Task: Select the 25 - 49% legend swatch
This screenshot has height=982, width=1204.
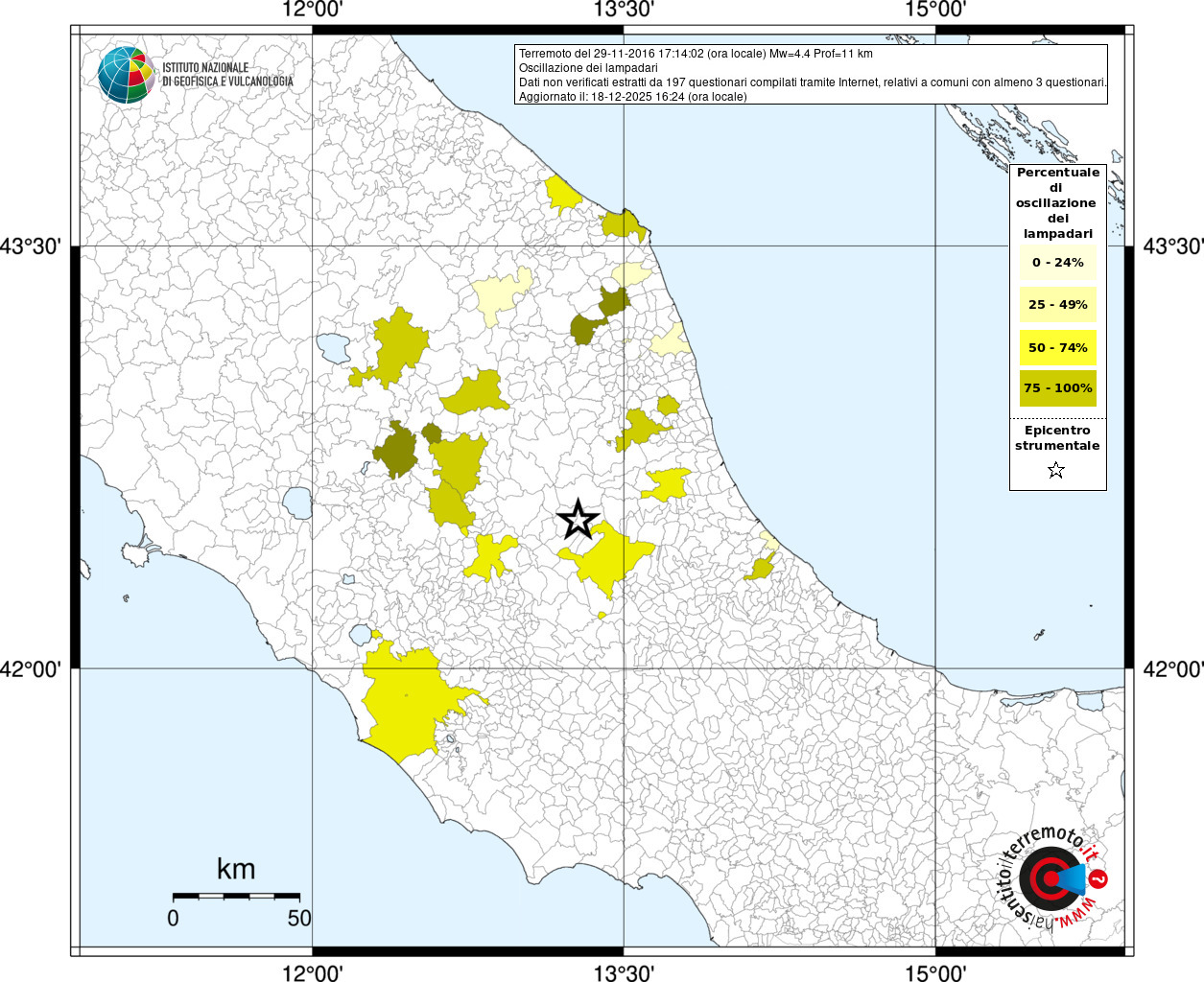Action: [1057, 305]
